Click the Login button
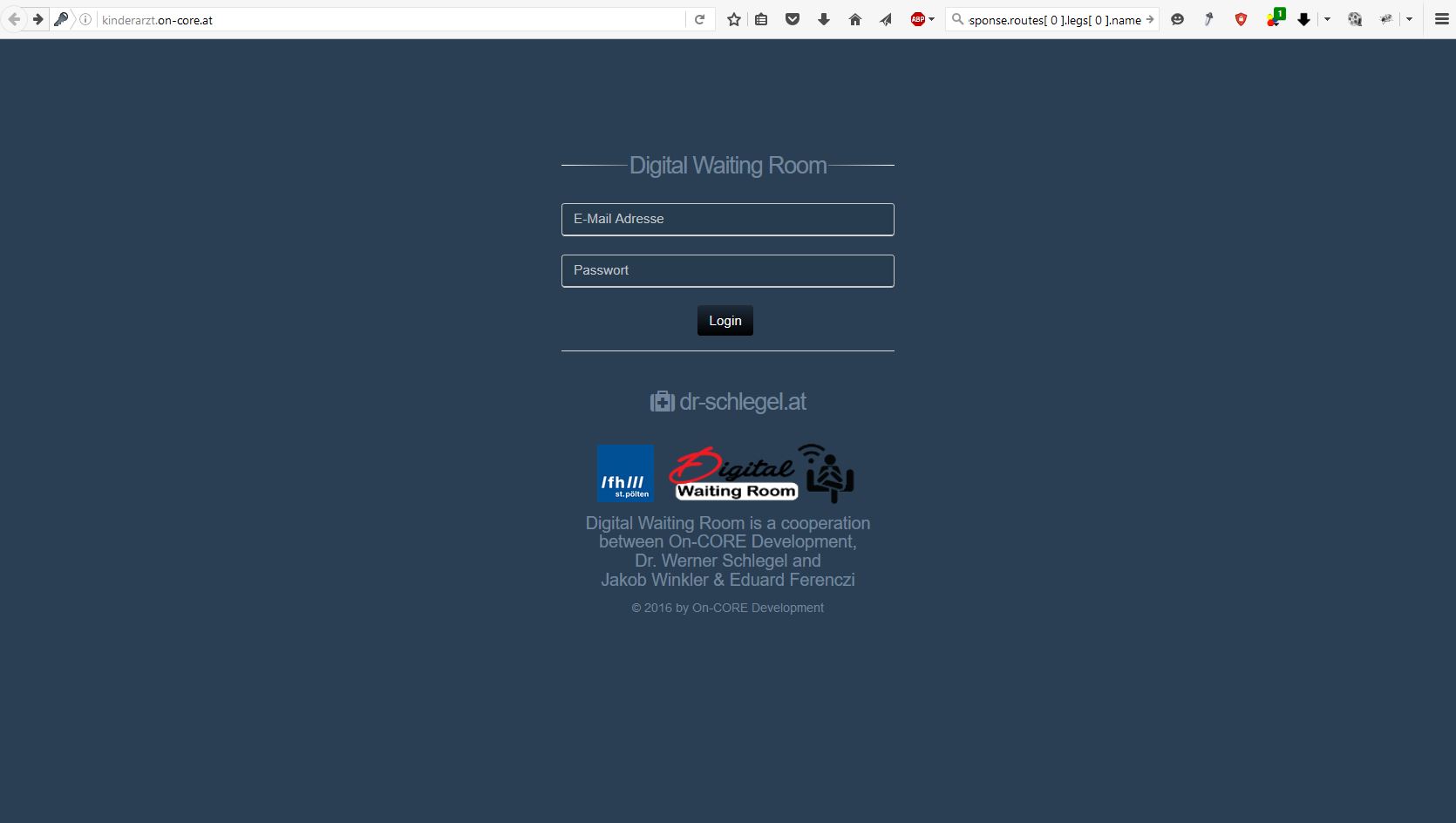 (725, 321)
